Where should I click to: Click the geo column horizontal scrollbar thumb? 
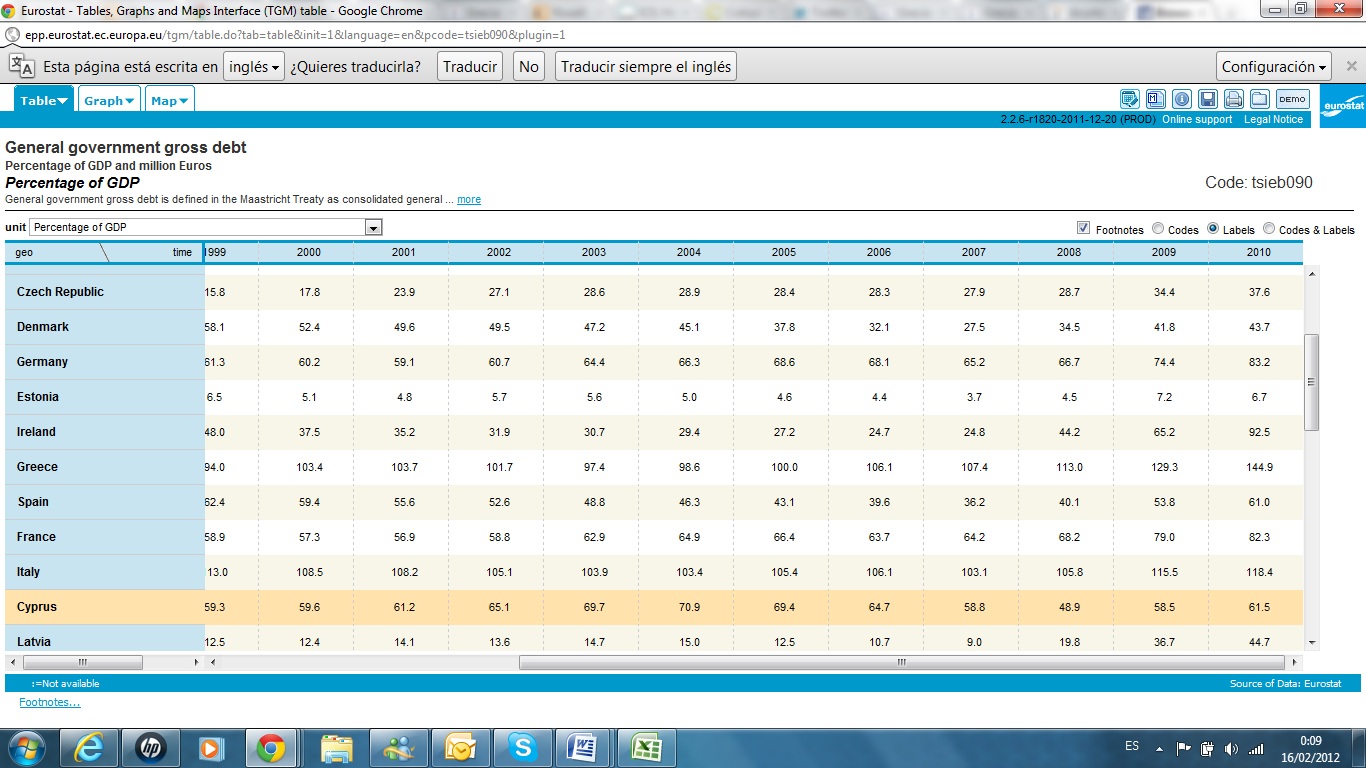pos(83,662)
